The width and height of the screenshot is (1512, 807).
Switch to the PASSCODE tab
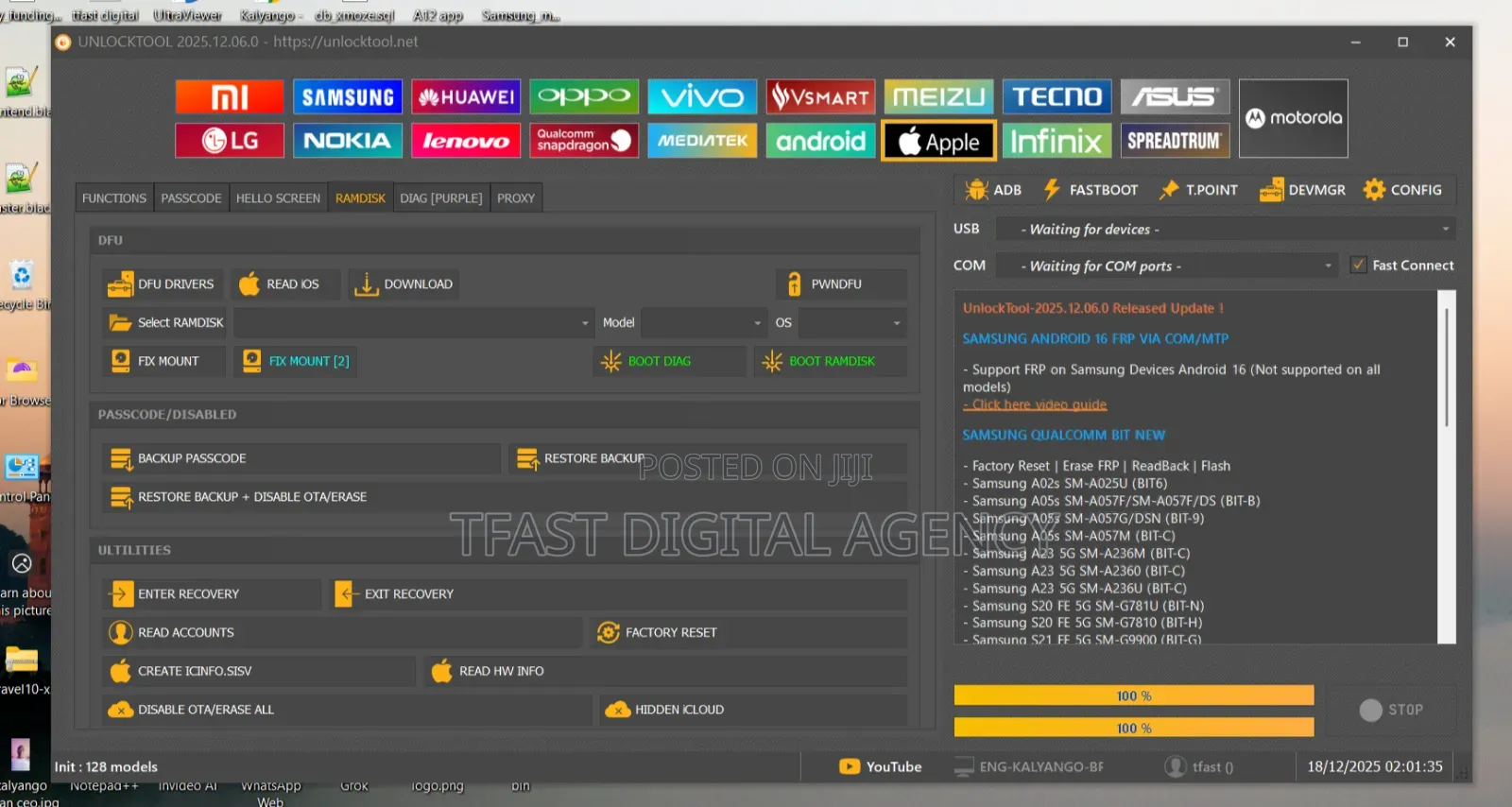[x=191, y=198]
